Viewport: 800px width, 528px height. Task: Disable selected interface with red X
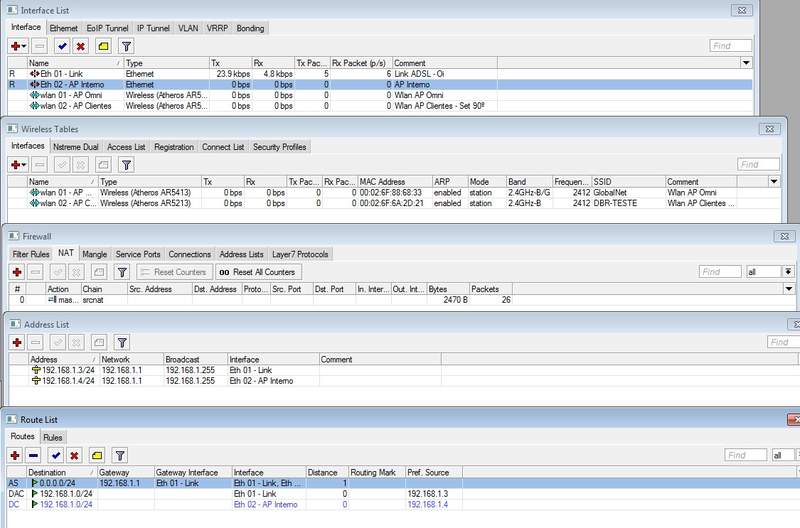[81, 46]
